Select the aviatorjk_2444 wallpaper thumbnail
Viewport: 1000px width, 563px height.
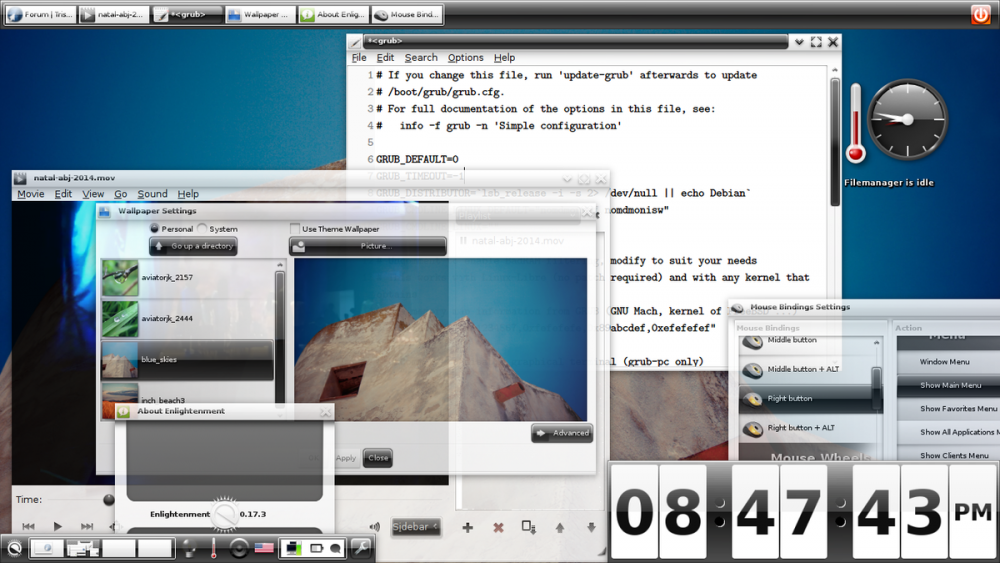click(x=187, y=319)
